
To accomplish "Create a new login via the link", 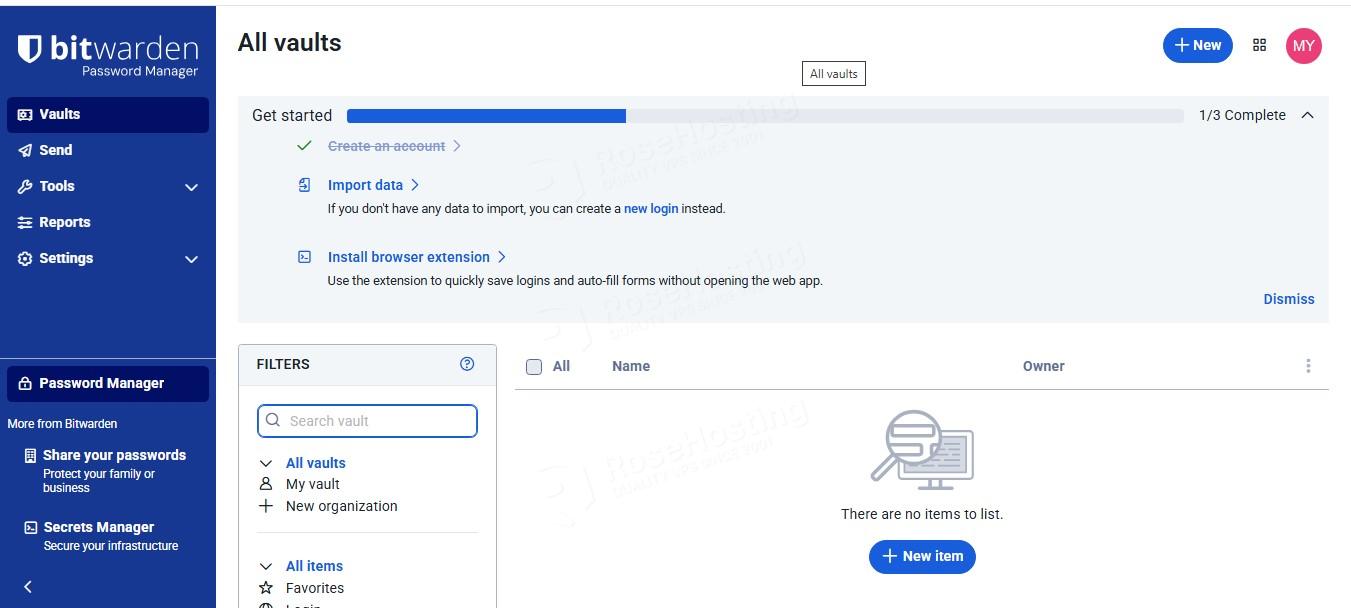I will (651, 208).
